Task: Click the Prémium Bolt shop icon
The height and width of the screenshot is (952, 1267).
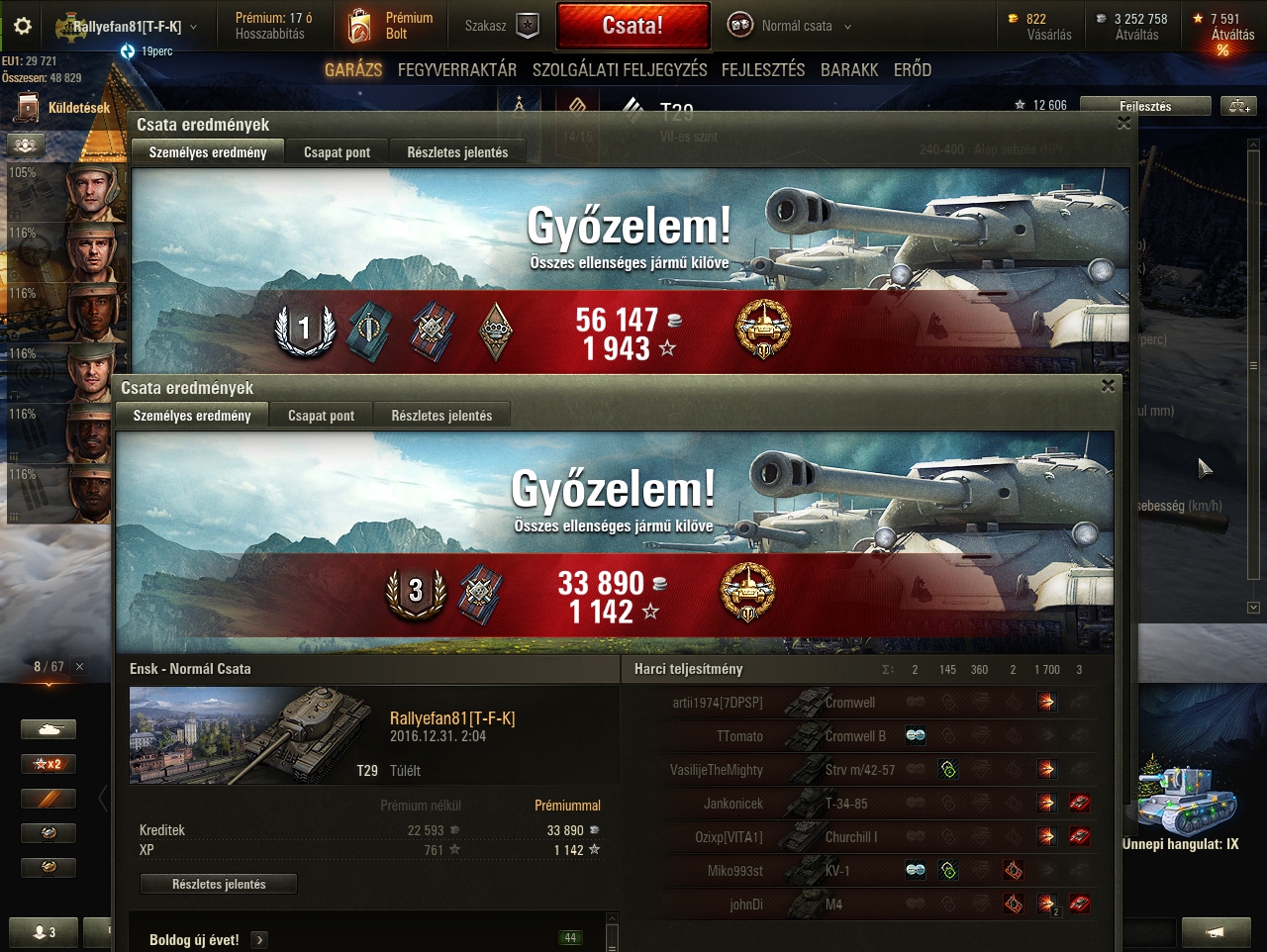Action: point(360,26)
